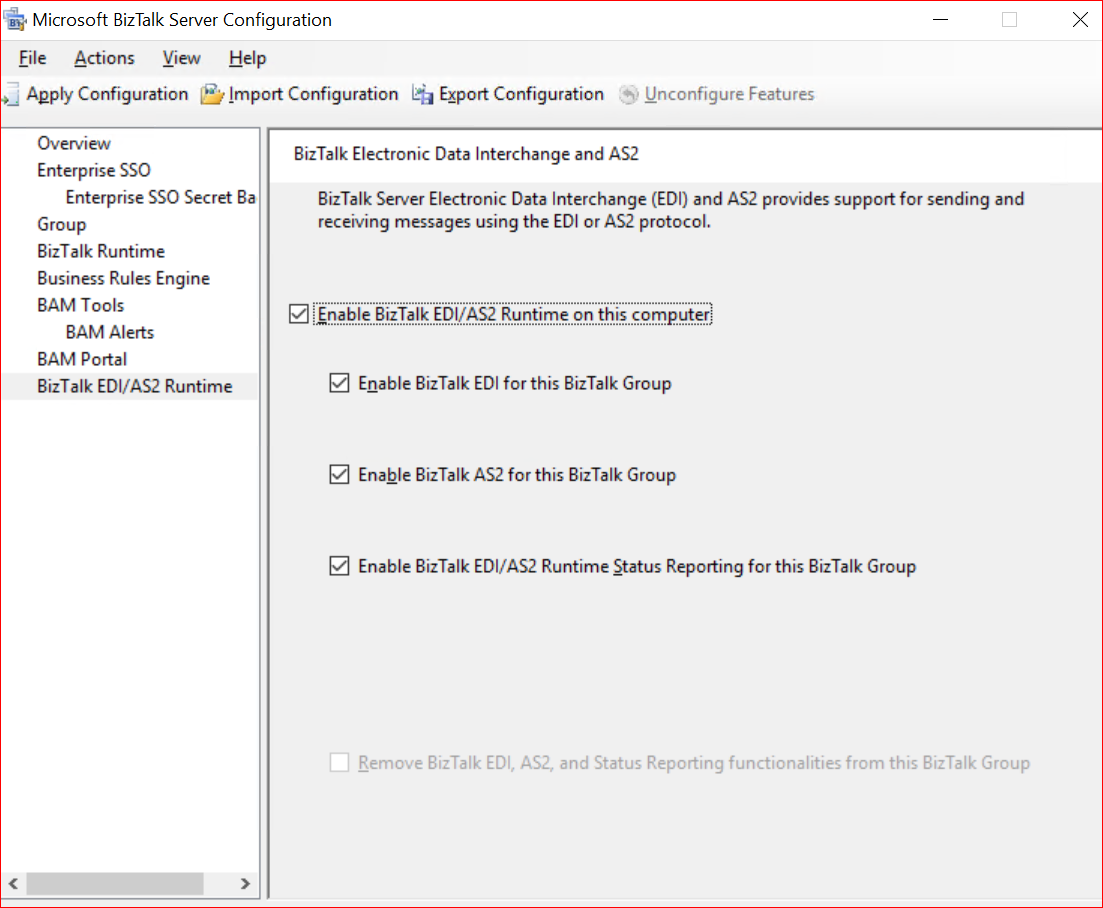1103x908 pixels.
Task: Click the Apply Configuration toolbar icon
Action: coord(10,95)
